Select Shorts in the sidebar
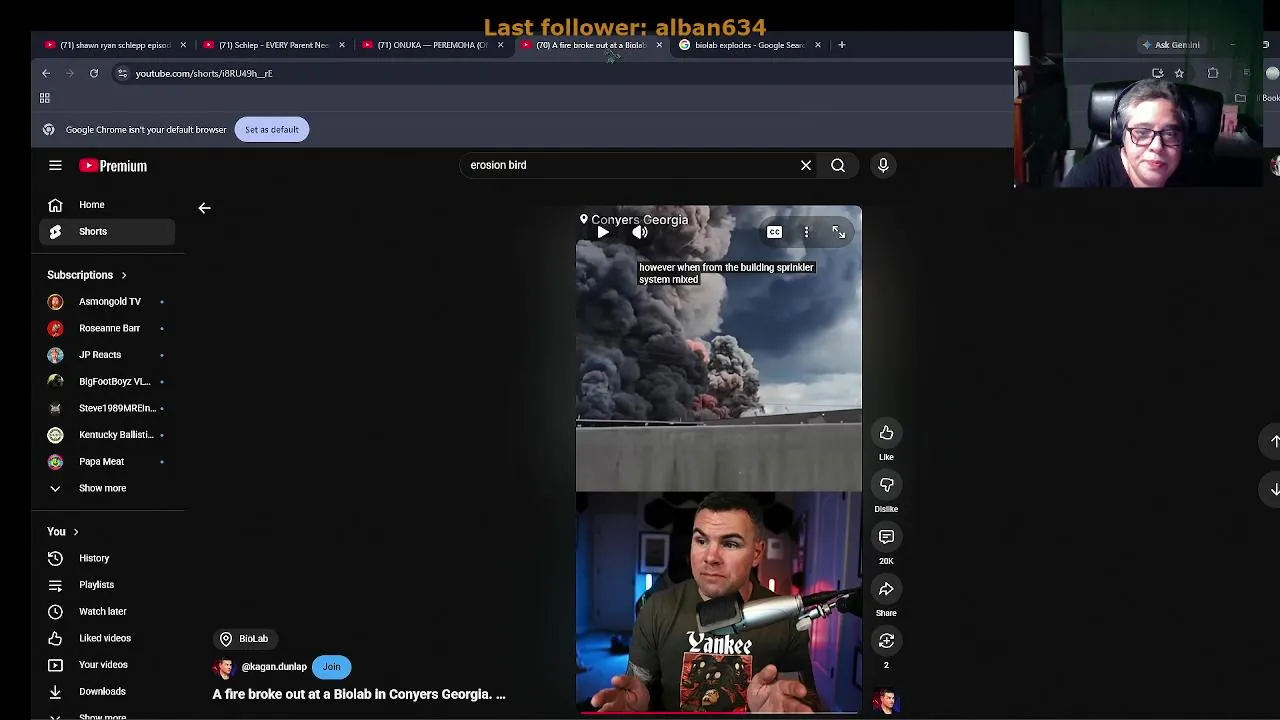Screen dimensions: 1280x720 [x=108, y=231]
